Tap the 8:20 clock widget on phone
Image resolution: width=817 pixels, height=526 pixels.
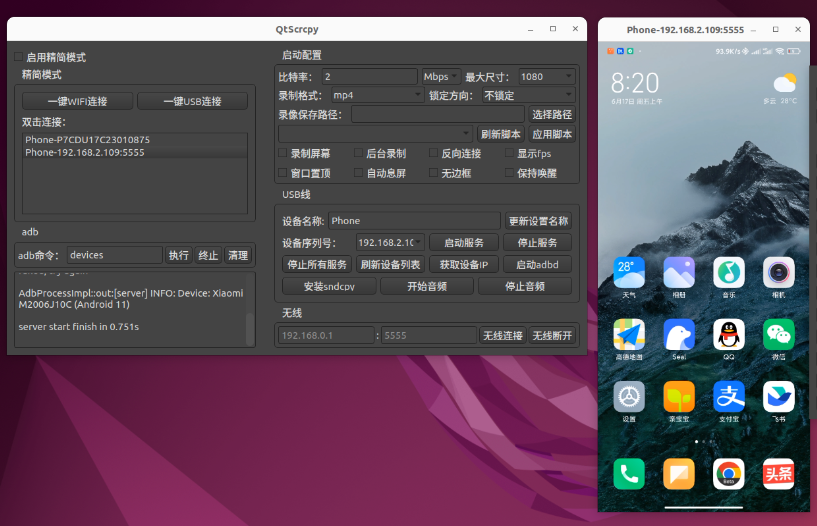tap(635, 83)
